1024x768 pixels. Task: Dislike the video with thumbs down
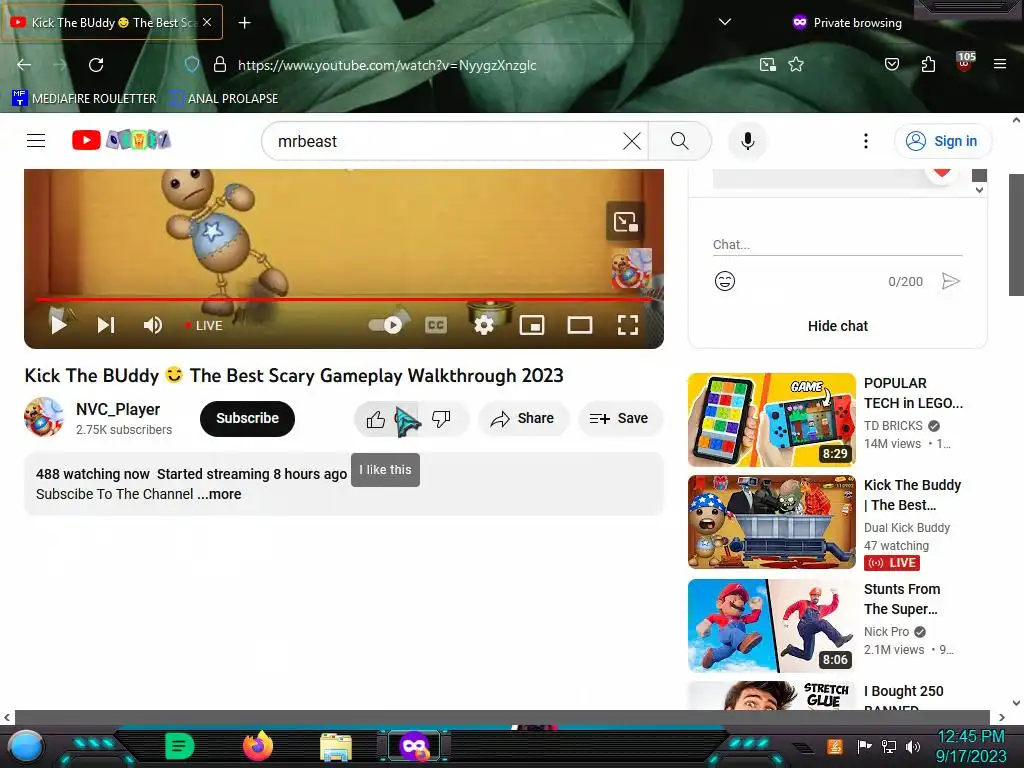pos(441,419)
